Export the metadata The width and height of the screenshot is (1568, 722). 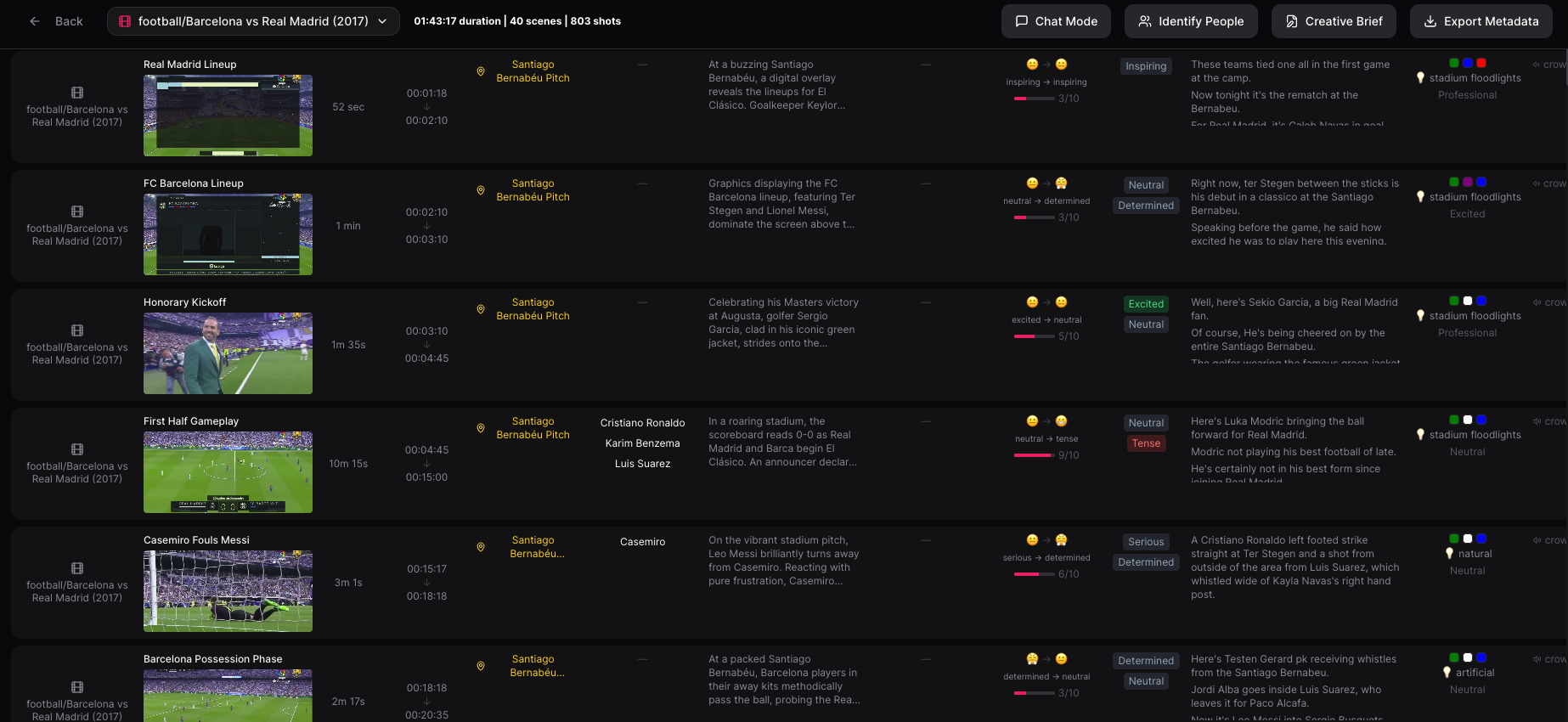pos(1481,21)
